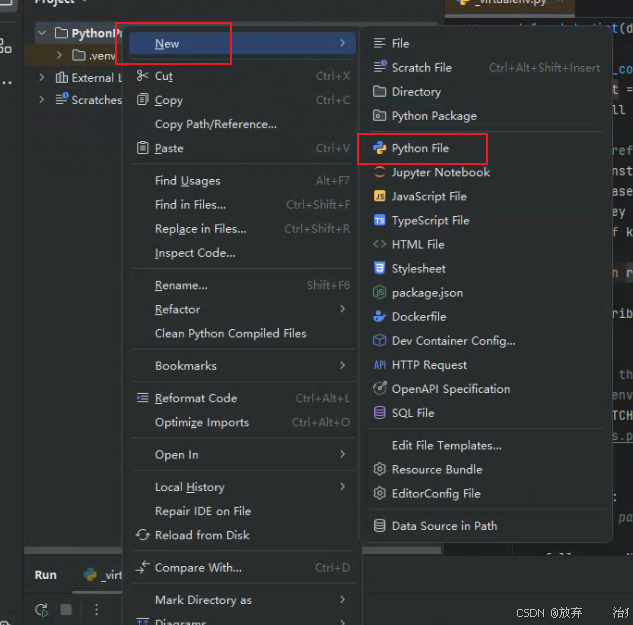
Task: Click the TypeScript File TS icon
Action: (x=379, y=220)
